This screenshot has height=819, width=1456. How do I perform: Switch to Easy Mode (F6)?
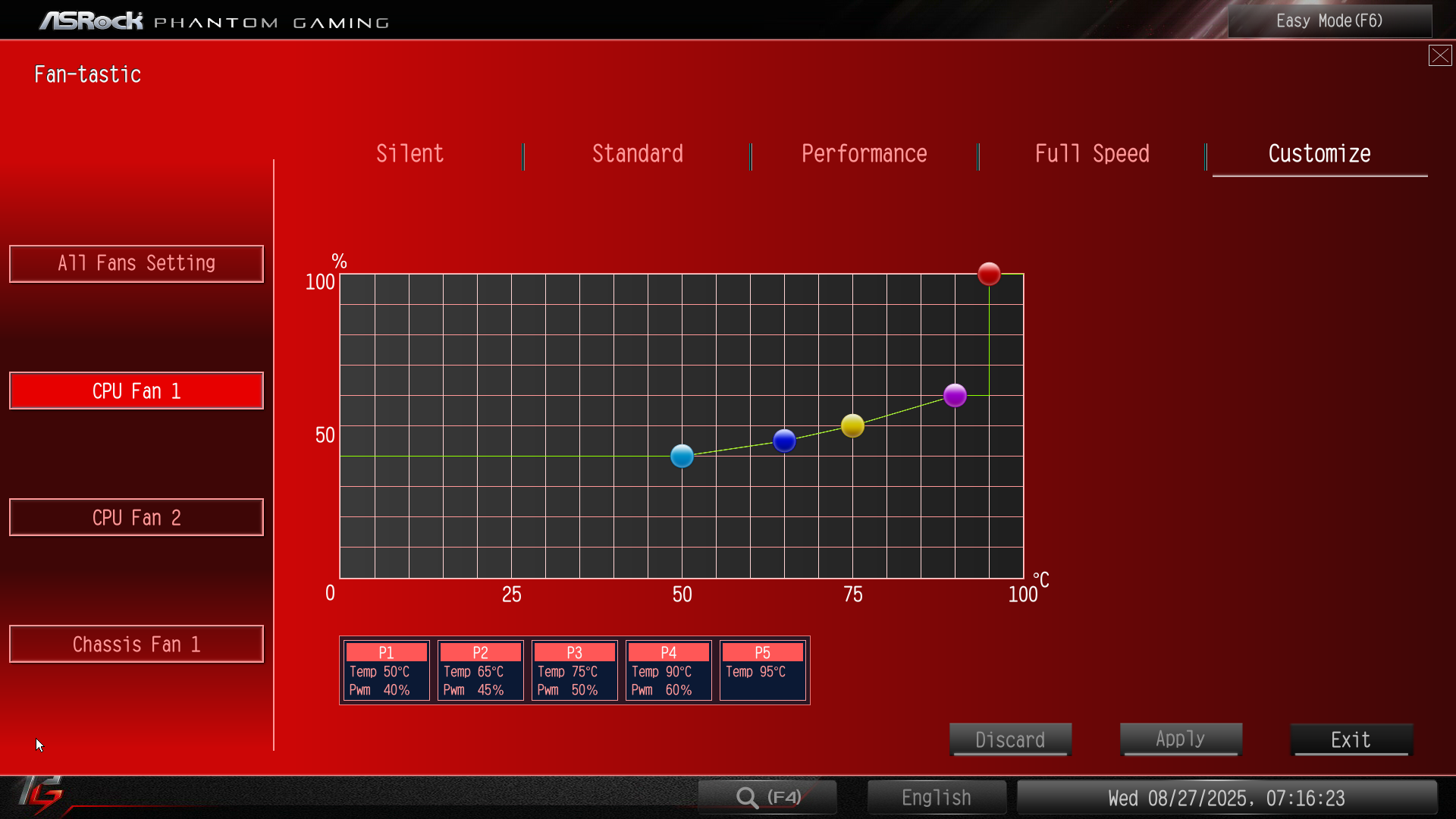coord(1329,21)
